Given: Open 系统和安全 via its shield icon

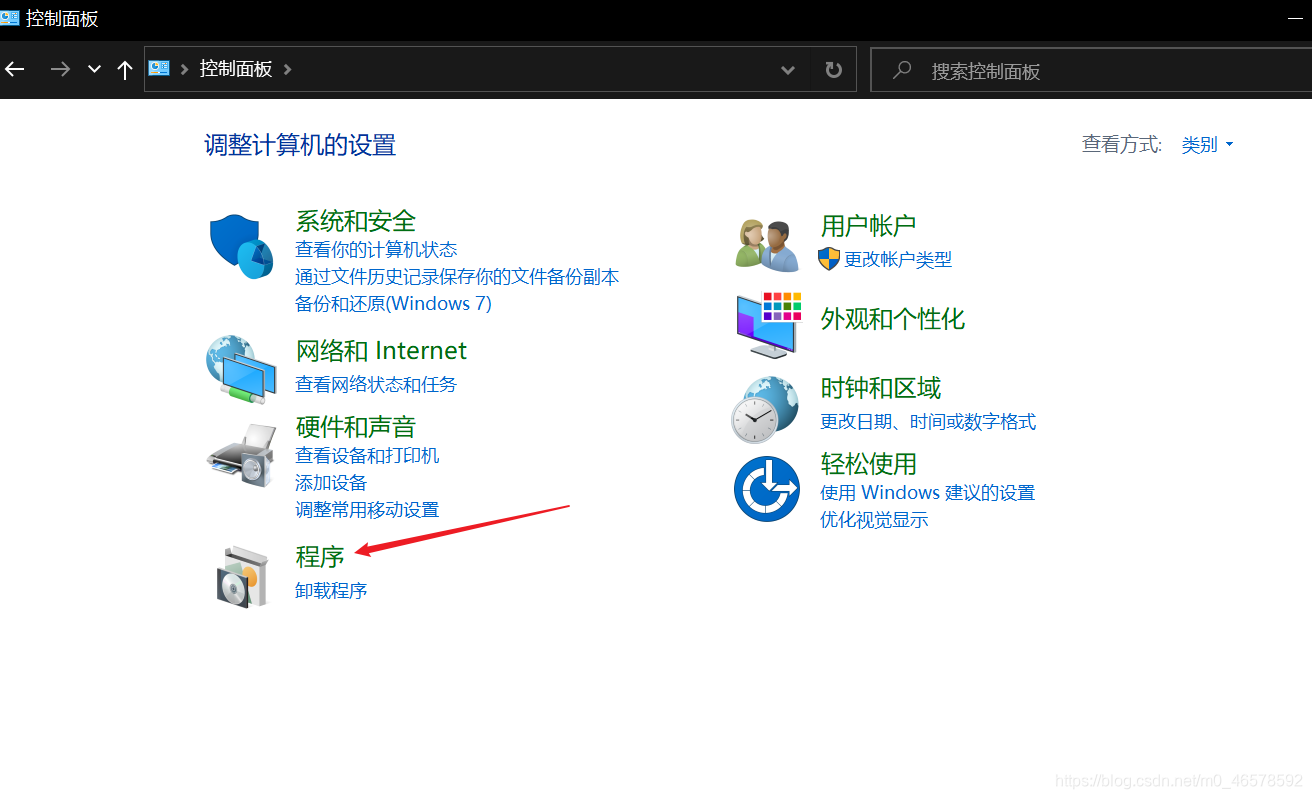Looking at the screenshot, I should pos(241,244).
